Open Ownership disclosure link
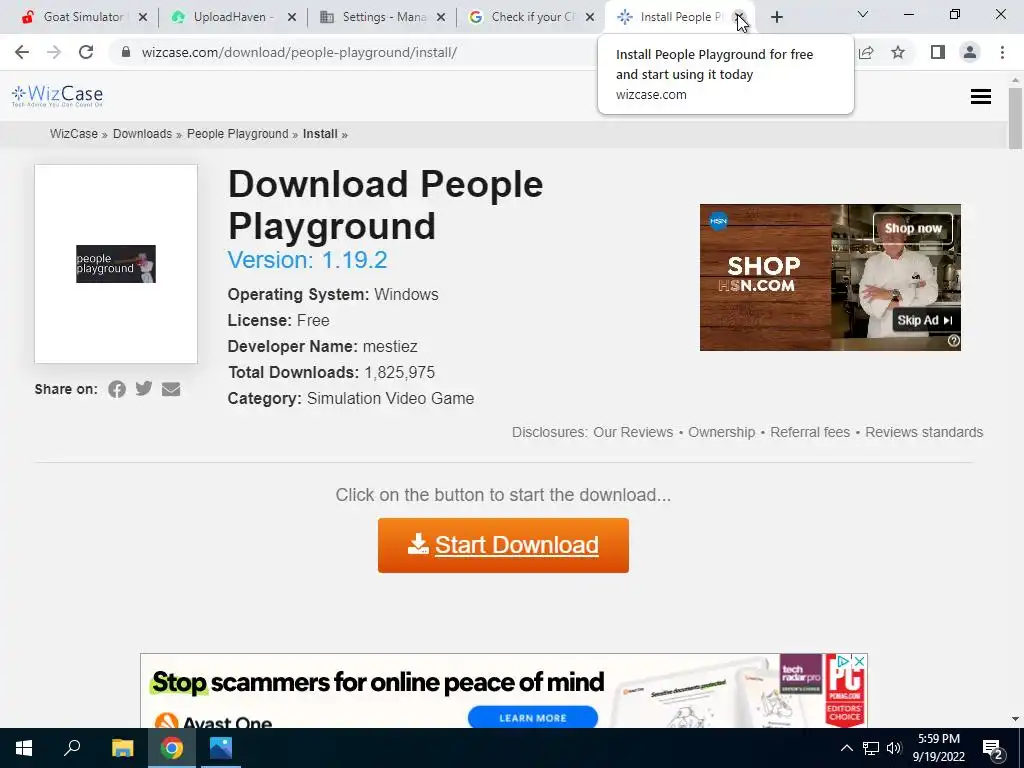This screenshot has width=1024, height=768. 722,432
